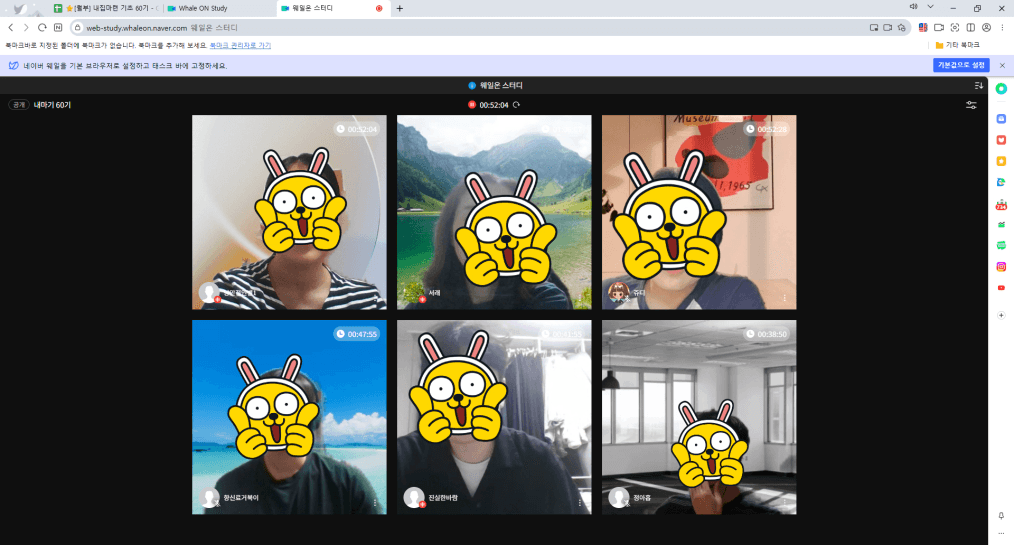This screenshot has height=545, width=1014.
Task: Toggle the red recording indicator by the timer
Action: [x=471, y=105]
